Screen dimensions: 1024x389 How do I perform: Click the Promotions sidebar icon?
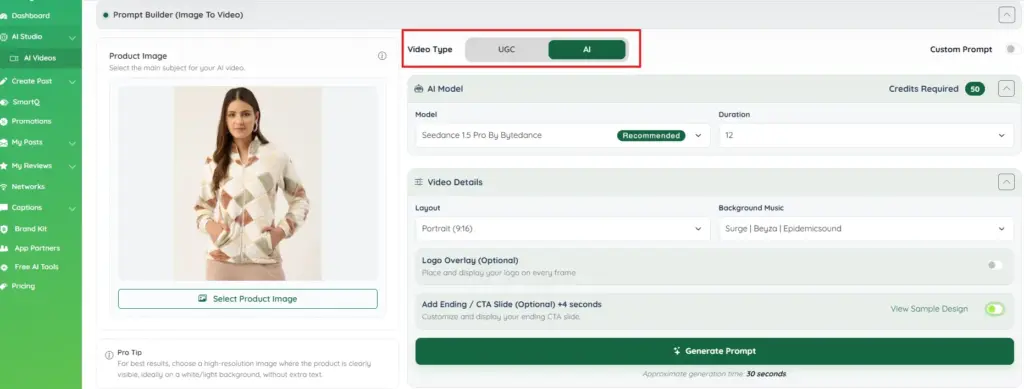click(4, 121)
